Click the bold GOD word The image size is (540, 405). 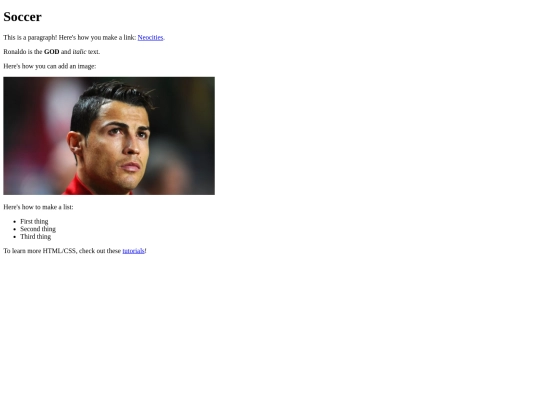tap(52, 52)
